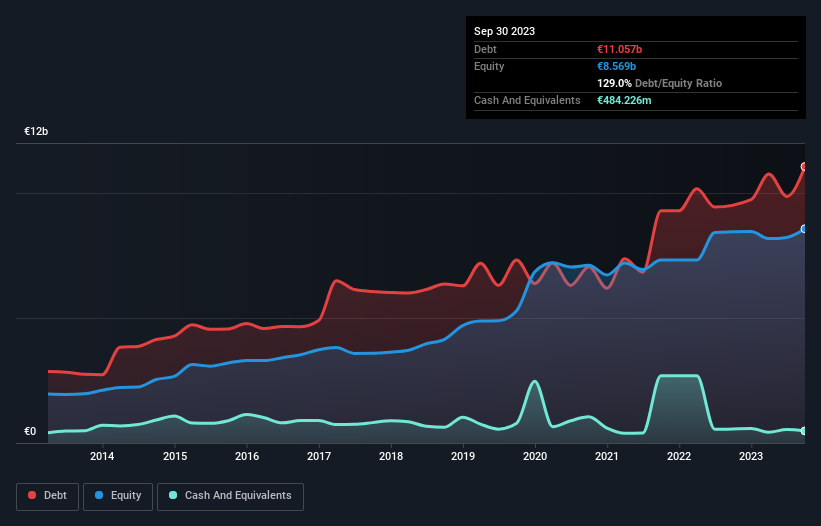Click the €484.226m cash value
The image size is (821, 526).
click(624, 100)
